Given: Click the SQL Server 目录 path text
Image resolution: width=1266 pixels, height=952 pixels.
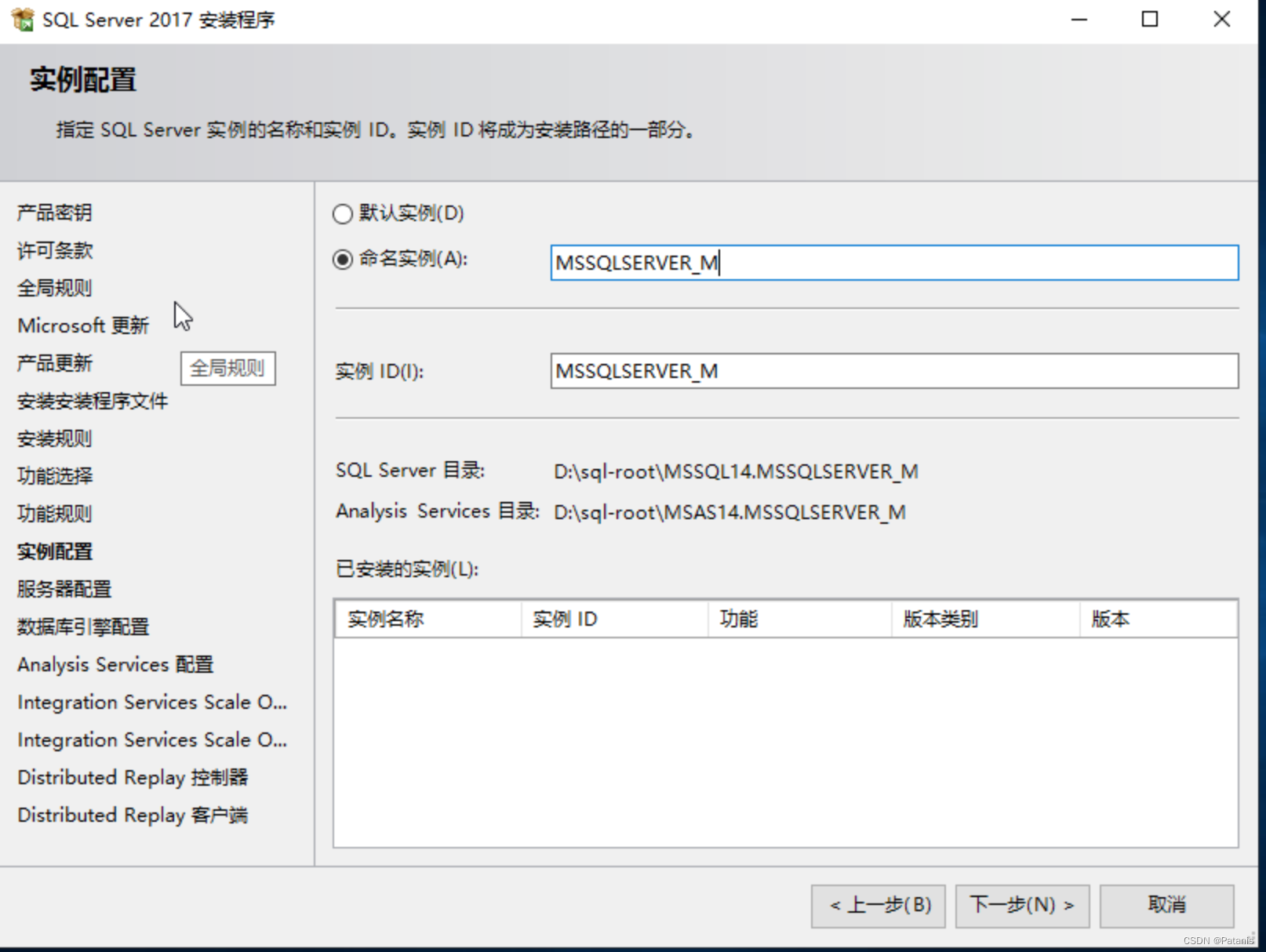Looking at the screenshot, I should [736, 471].
